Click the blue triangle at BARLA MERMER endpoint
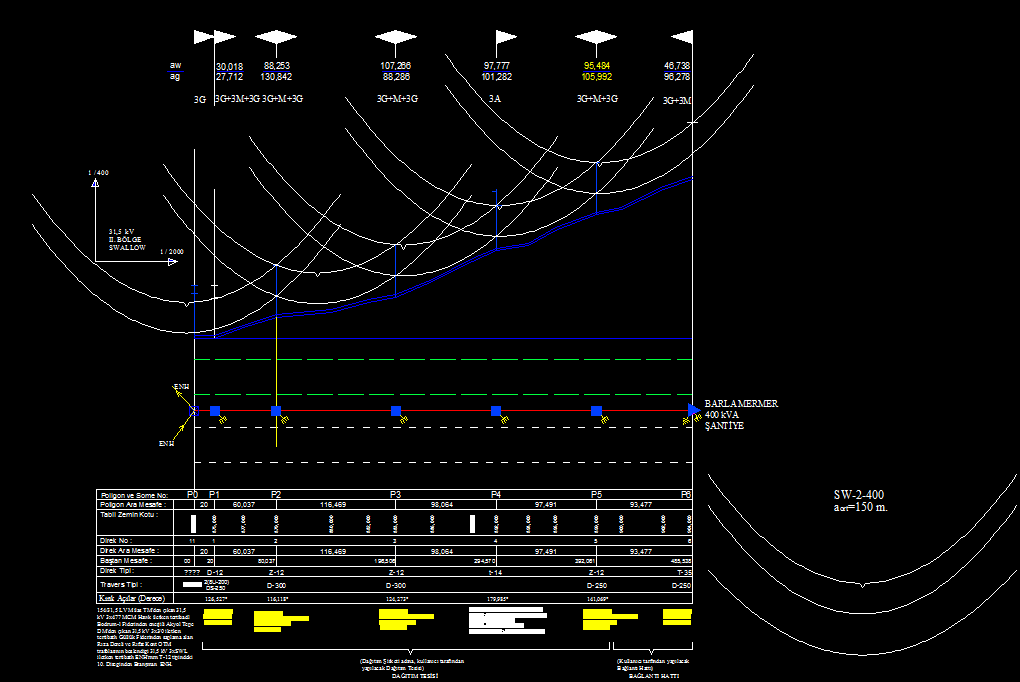Viewport: 1020px width, 682px height. [694, 410]
